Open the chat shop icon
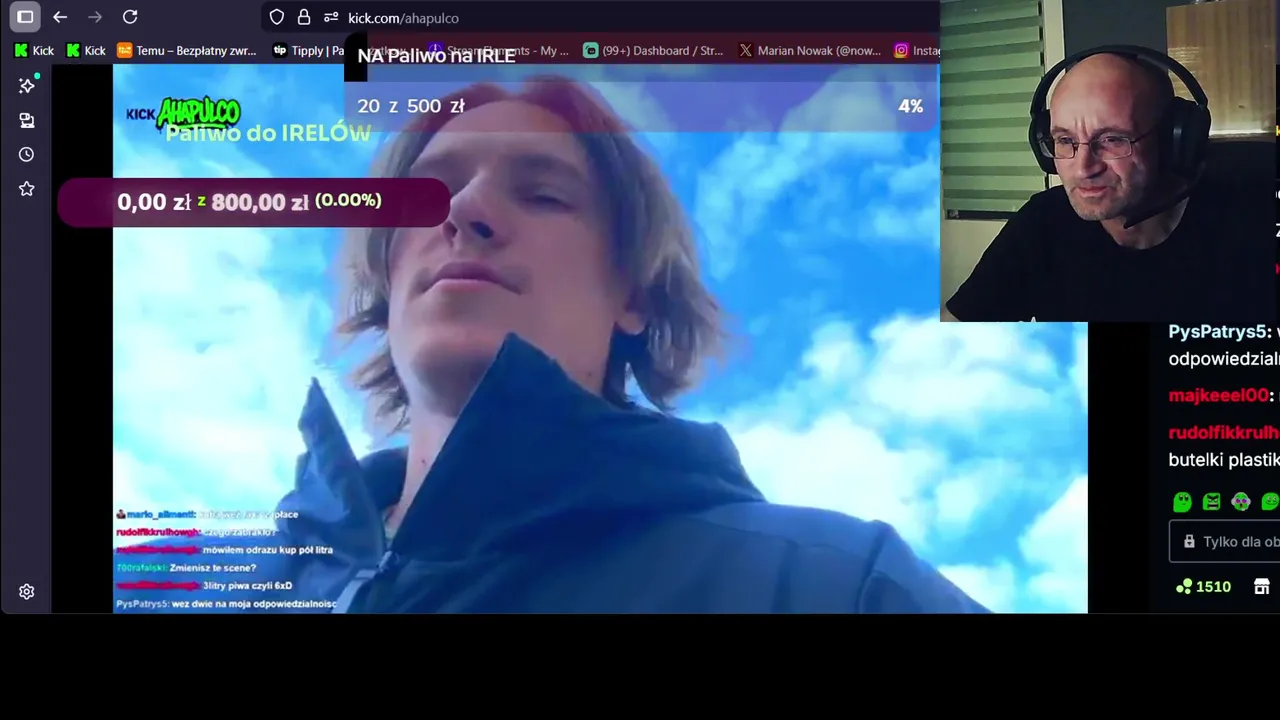 (x=1262, y=587)
